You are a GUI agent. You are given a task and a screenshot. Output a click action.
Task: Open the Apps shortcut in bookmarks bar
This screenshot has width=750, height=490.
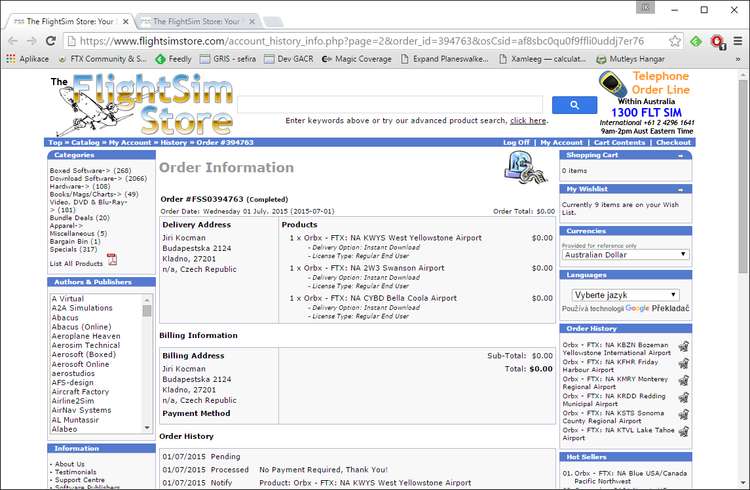click(28, 59)
